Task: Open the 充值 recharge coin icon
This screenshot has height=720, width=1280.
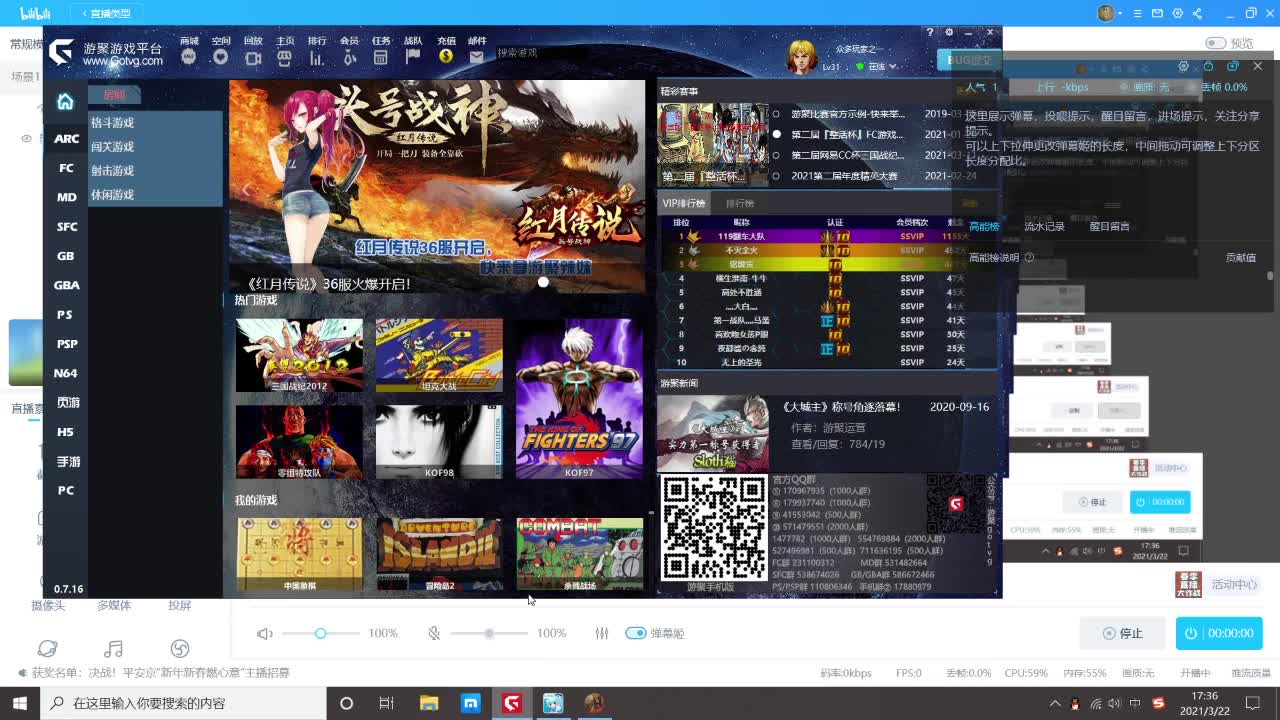Action: [446, 57]
